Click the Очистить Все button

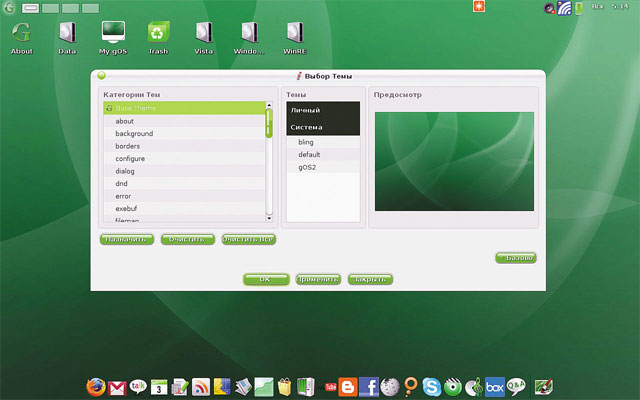(x=249, y=239)
